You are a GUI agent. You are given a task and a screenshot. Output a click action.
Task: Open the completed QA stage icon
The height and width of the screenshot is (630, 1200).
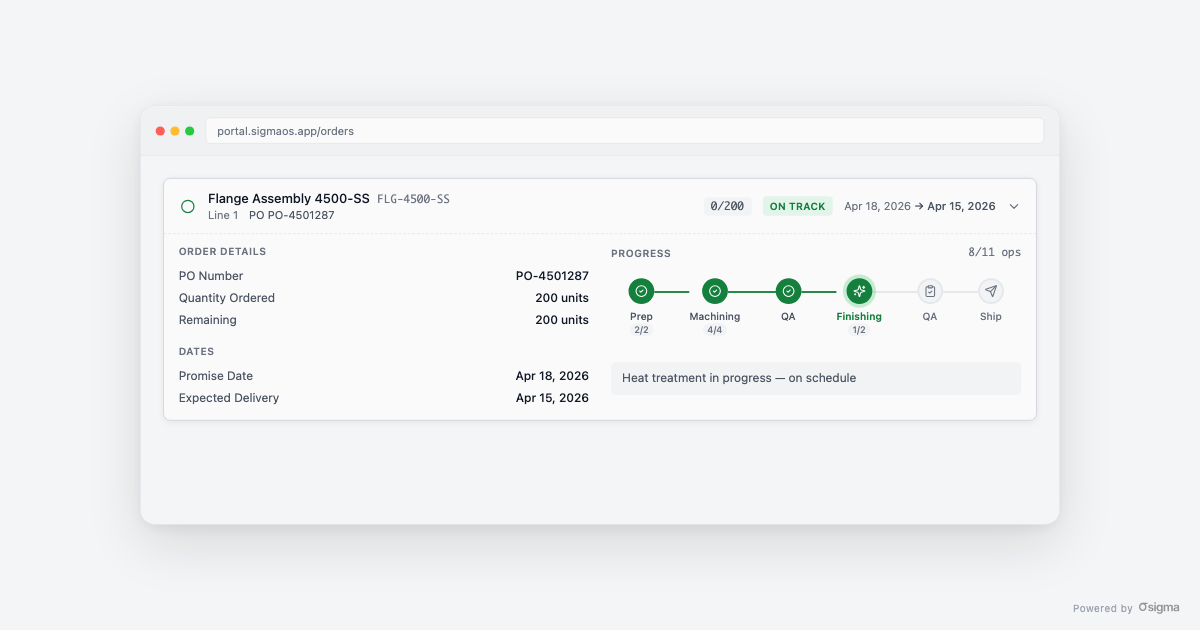point(788,291)
